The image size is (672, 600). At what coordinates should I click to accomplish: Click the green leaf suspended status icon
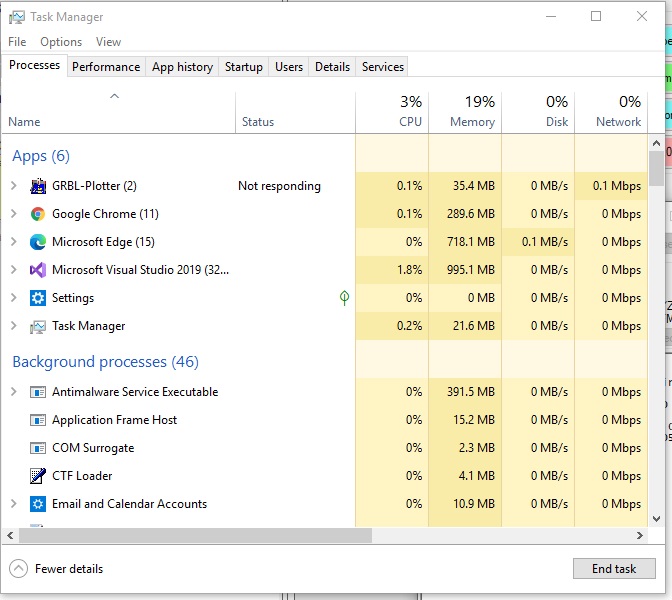[x=344, y=298]
